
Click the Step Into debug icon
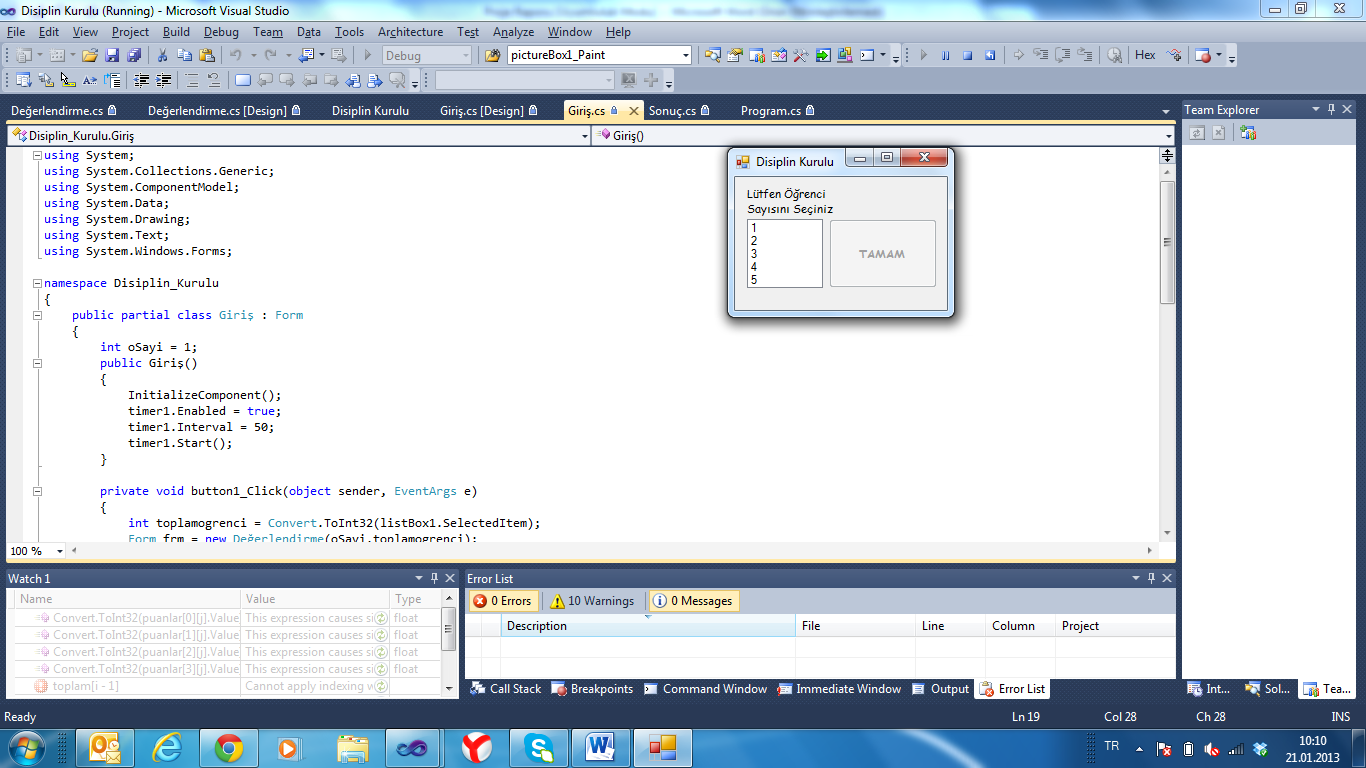[x=1040, y=55]
